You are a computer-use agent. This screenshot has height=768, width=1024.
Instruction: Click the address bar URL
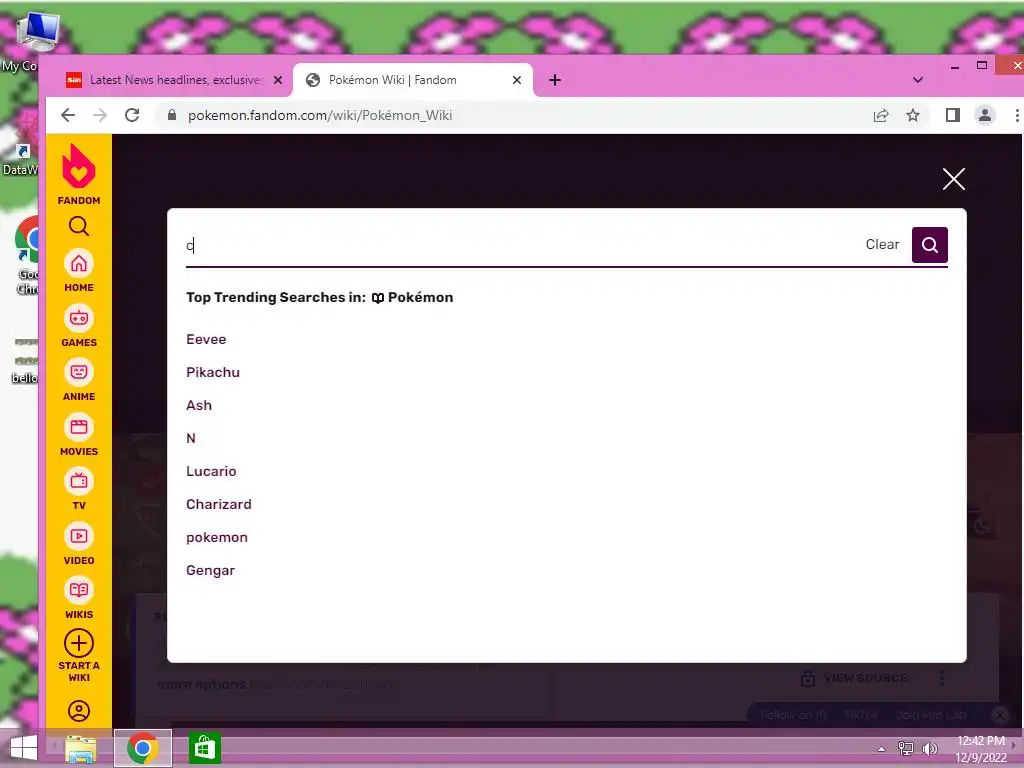(x=320, y=115)
